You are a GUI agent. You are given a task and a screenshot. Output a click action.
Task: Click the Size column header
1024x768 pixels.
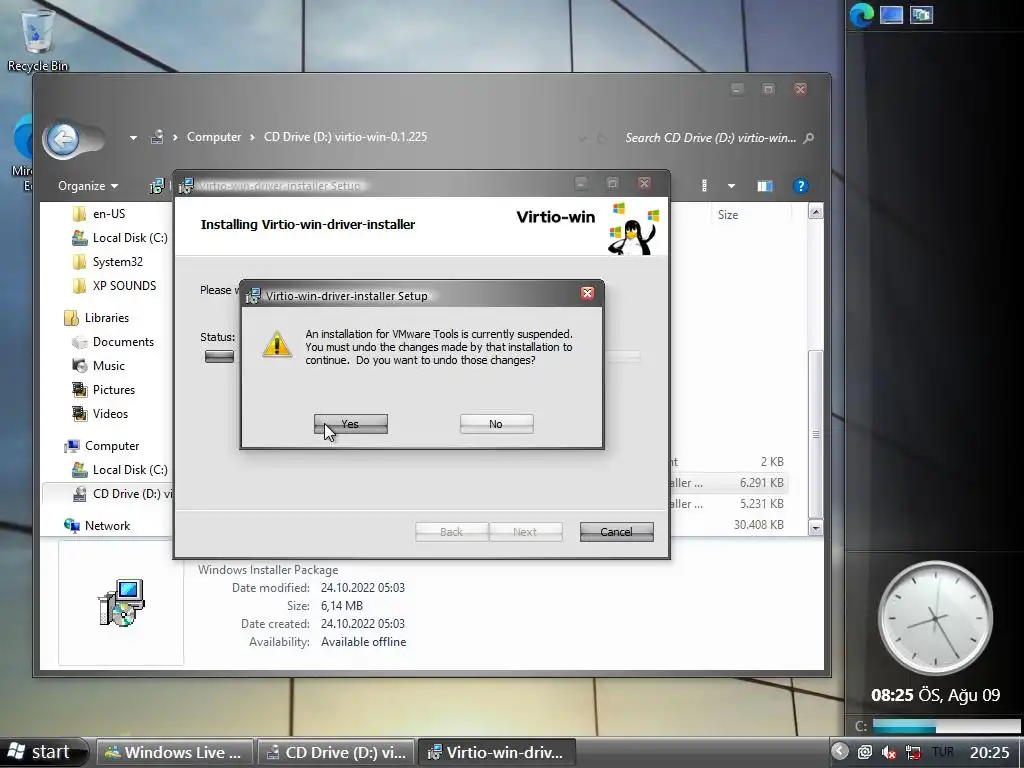[728, 215]
